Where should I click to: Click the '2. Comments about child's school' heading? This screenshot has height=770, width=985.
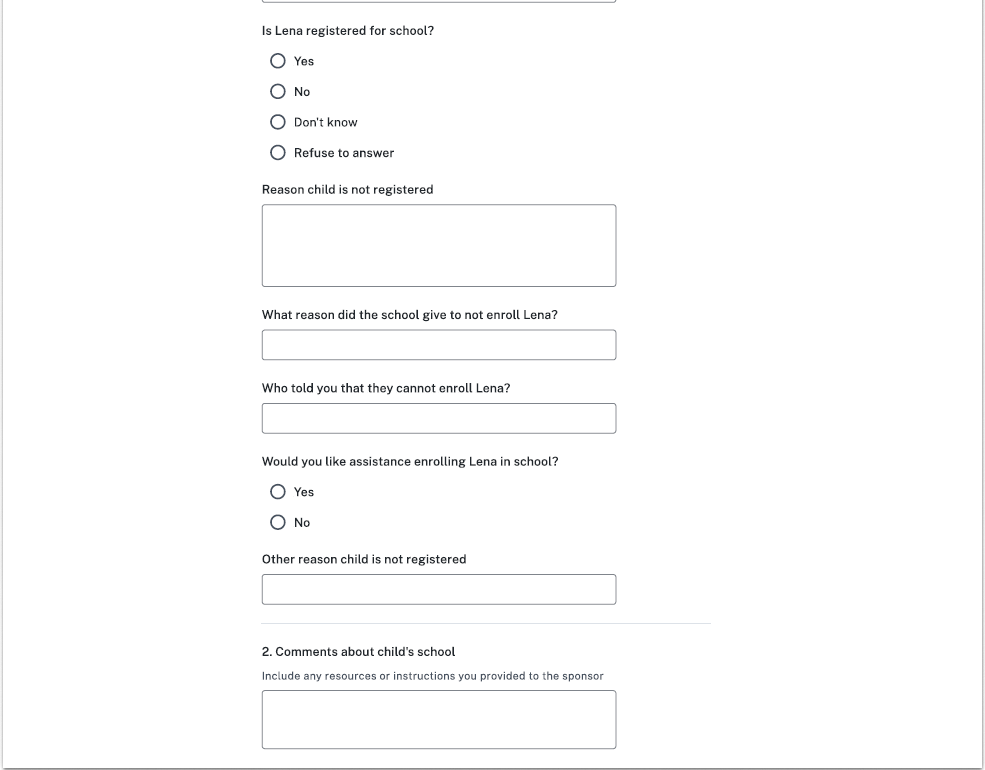358,652
